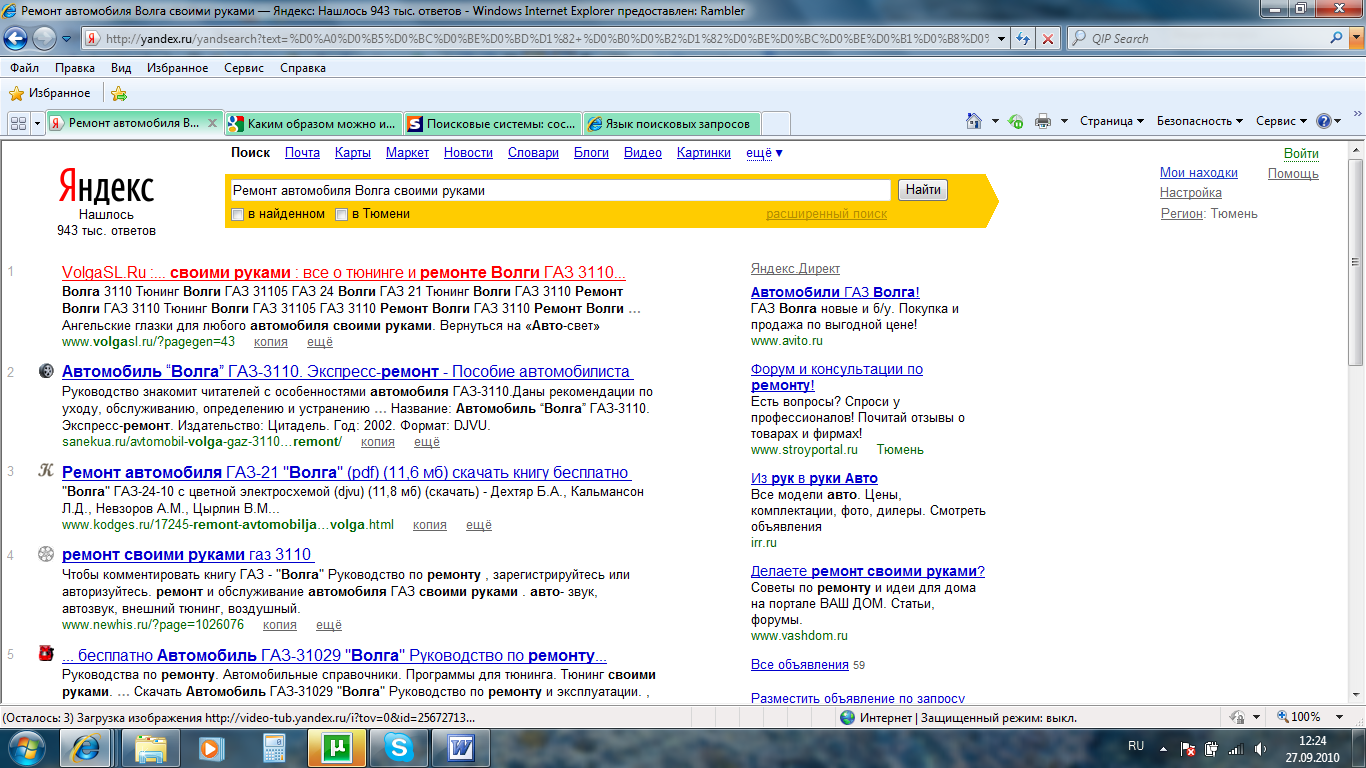This screenshot has width=1366, height=768.
Task: Show hidden tray icons arrow
Action: [1163, 748]
